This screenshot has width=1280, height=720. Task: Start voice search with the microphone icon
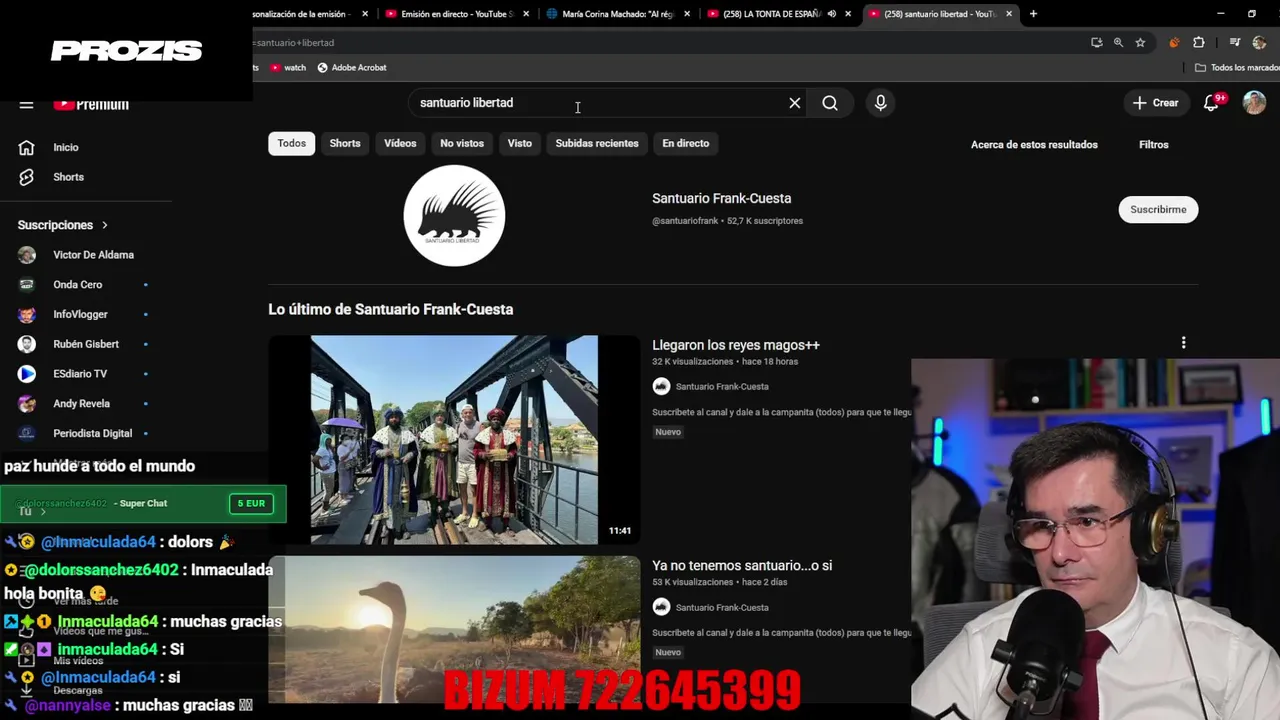coord(881,103)
